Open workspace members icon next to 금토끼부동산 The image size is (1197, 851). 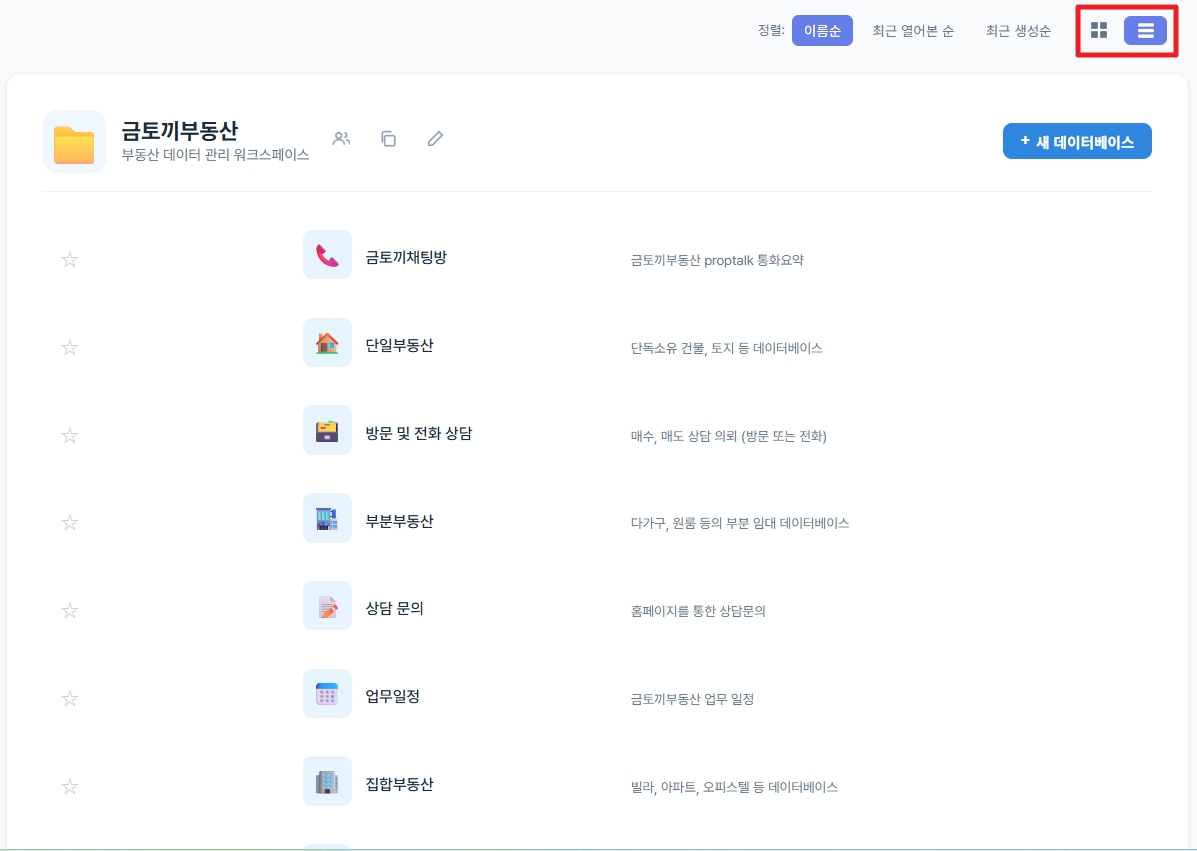click(x=341, y=139)
